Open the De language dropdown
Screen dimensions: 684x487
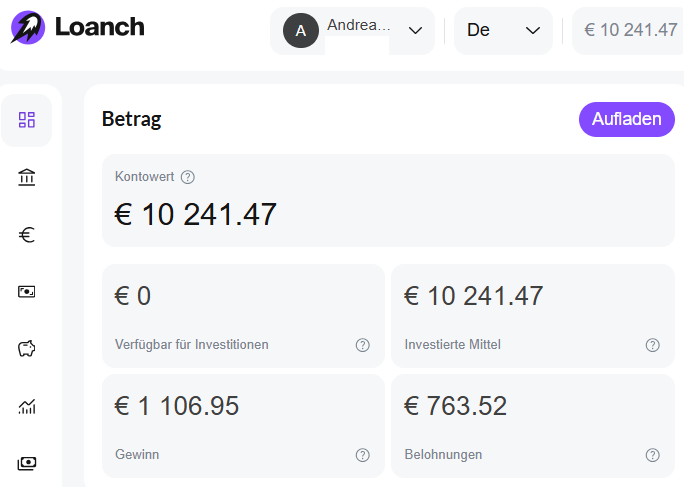pos(503,31)
